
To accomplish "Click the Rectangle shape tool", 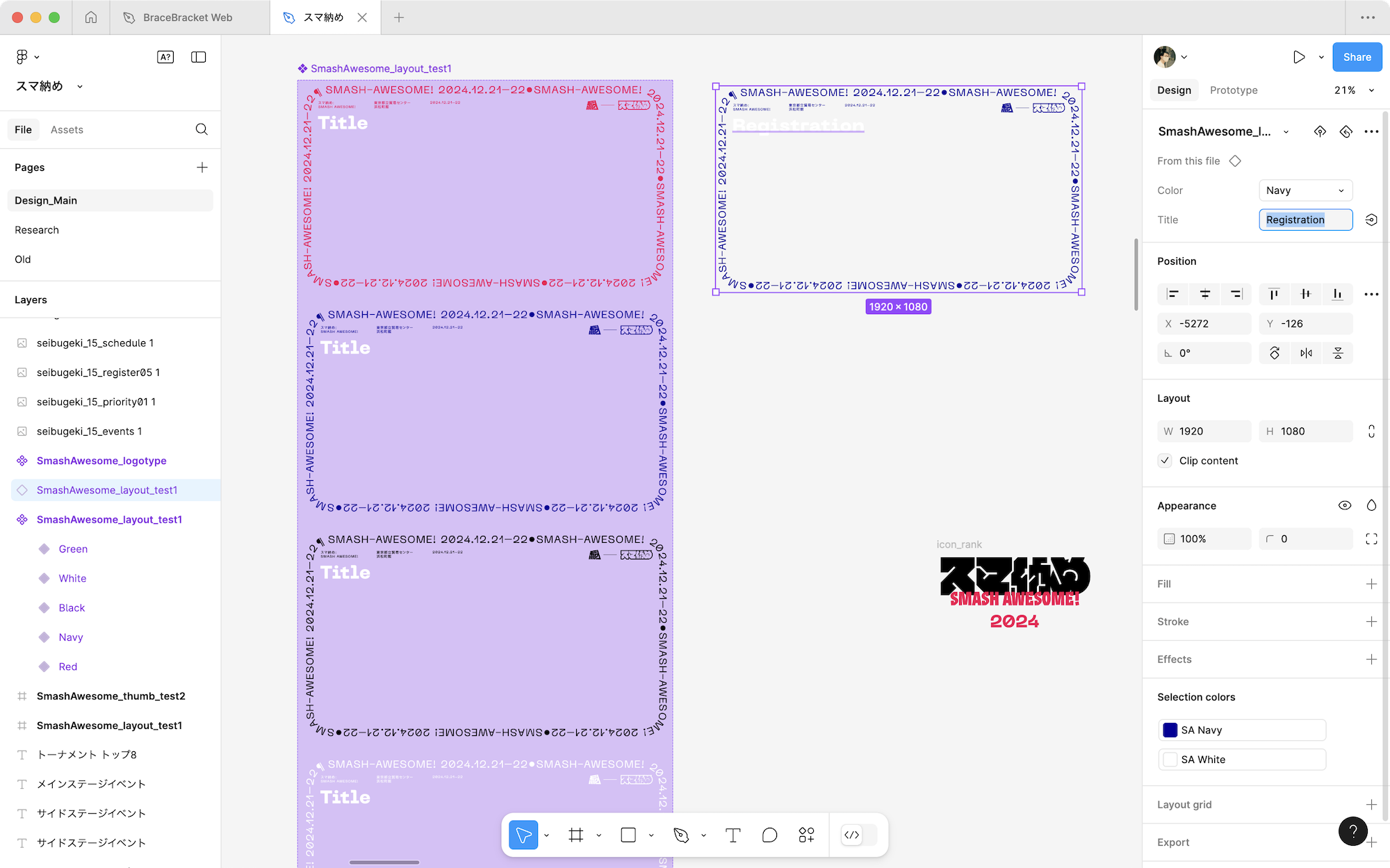I will 628,835.
